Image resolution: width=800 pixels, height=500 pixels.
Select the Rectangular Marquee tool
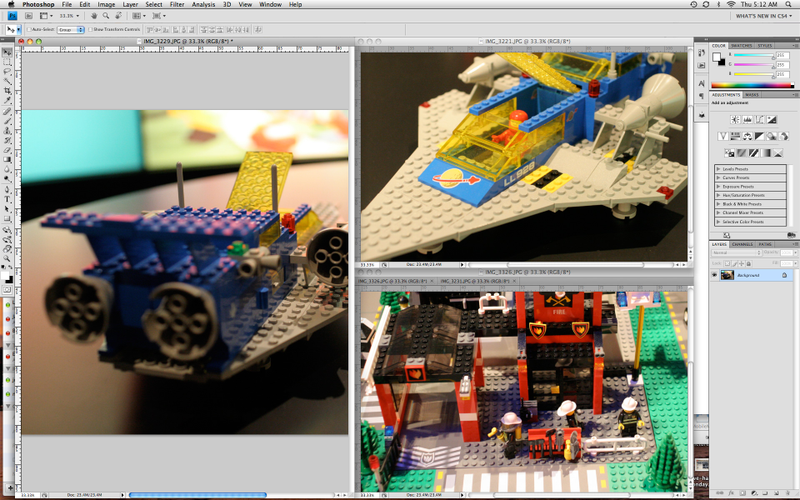point(7,62)
